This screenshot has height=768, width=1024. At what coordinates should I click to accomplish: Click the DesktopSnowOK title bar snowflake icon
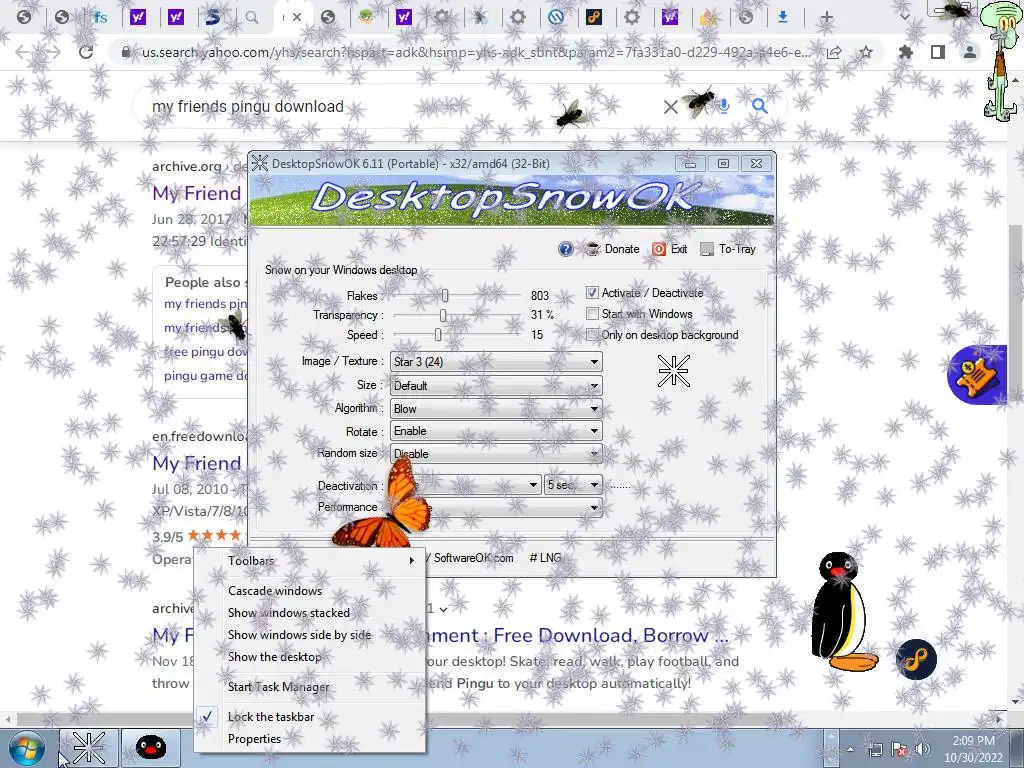259,163
